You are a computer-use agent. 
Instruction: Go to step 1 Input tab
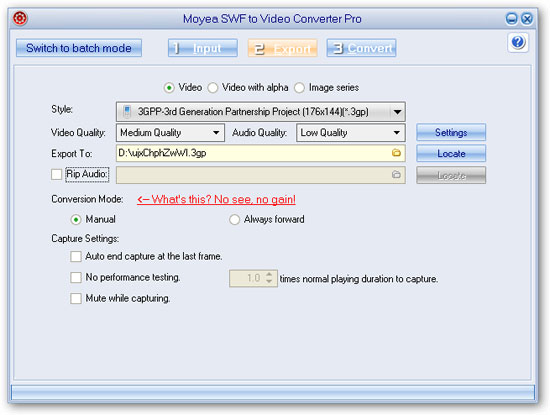point(203,48)
